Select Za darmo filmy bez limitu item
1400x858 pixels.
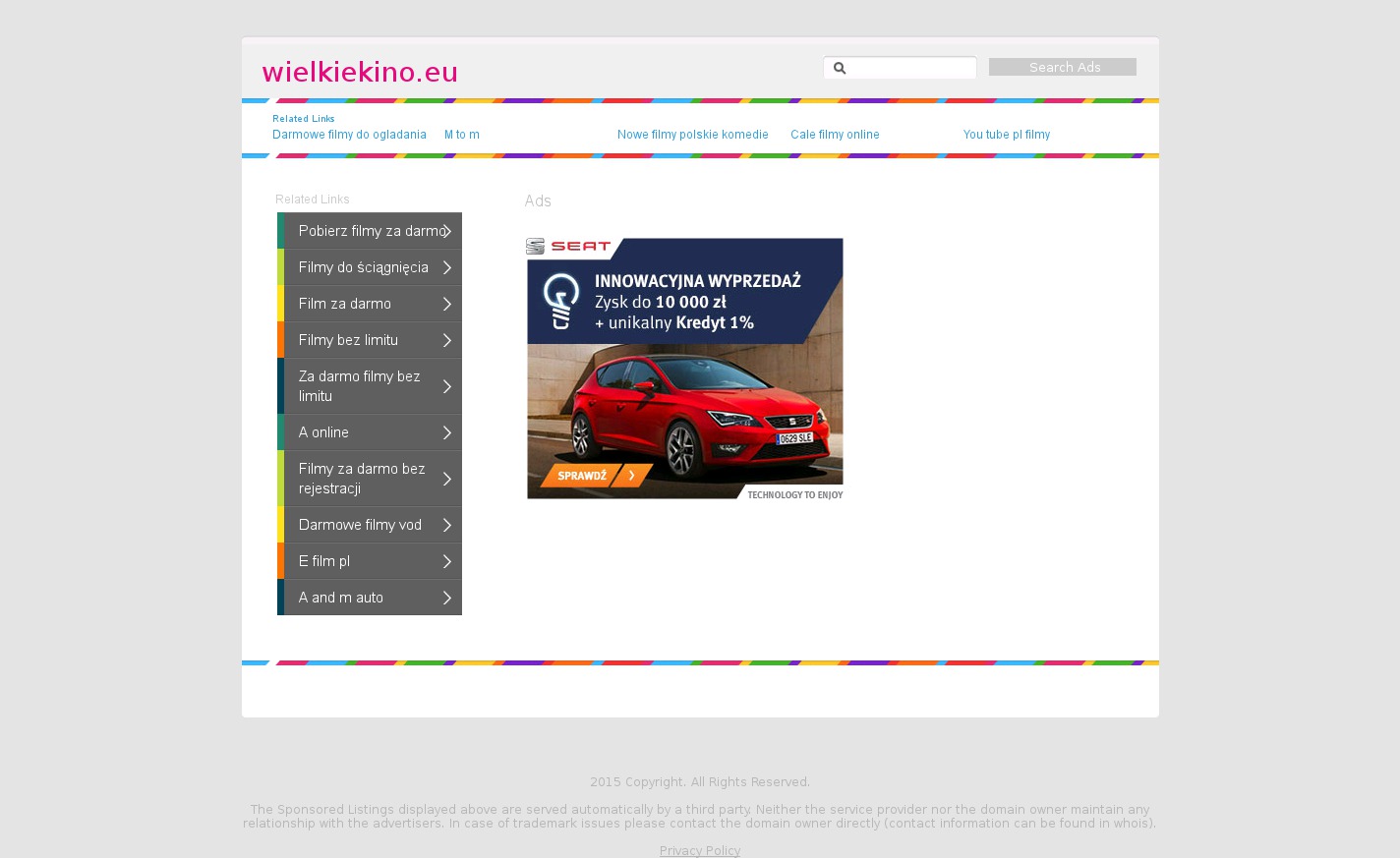(360, 386)
